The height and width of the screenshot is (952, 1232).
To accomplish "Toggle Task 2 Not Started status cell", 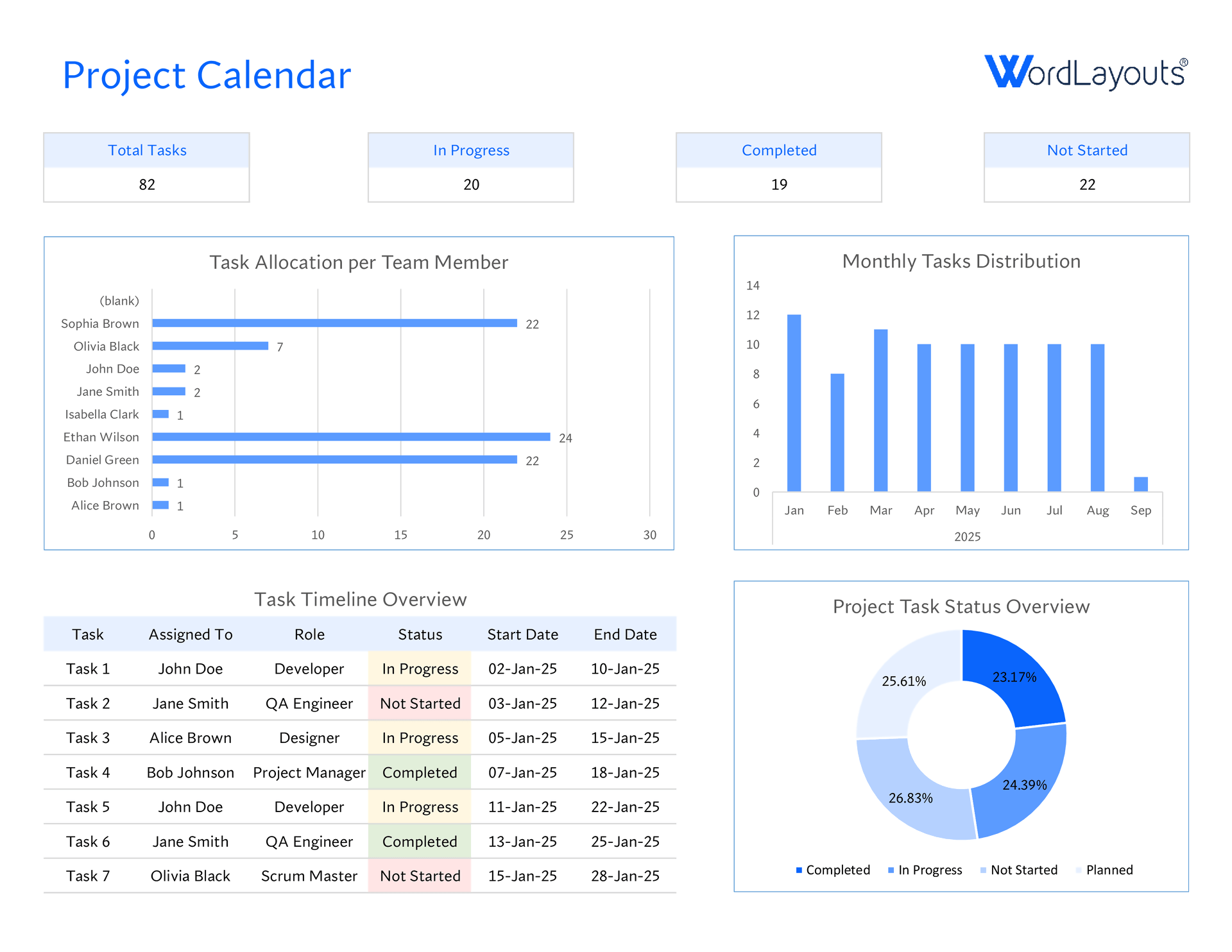I will (x=420, y=703).
